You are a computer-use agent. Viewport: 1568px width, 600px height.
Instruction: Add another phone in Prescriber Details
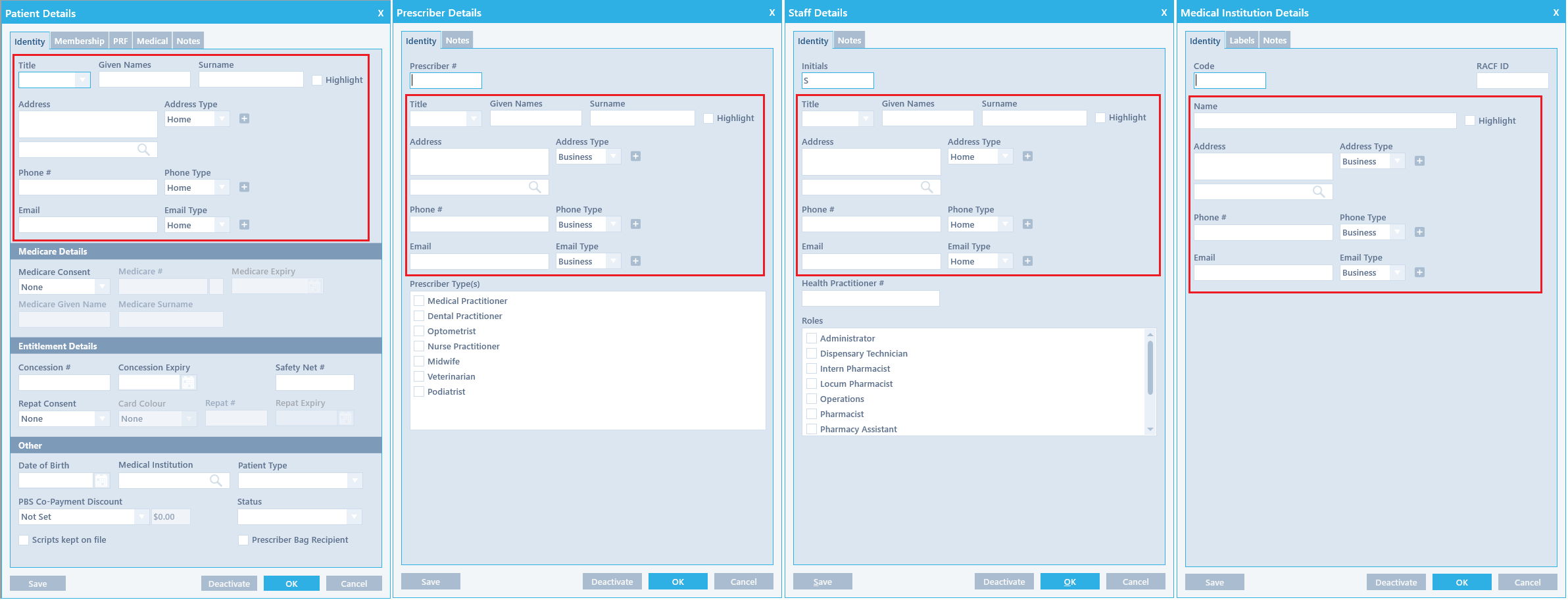point(635,224)
